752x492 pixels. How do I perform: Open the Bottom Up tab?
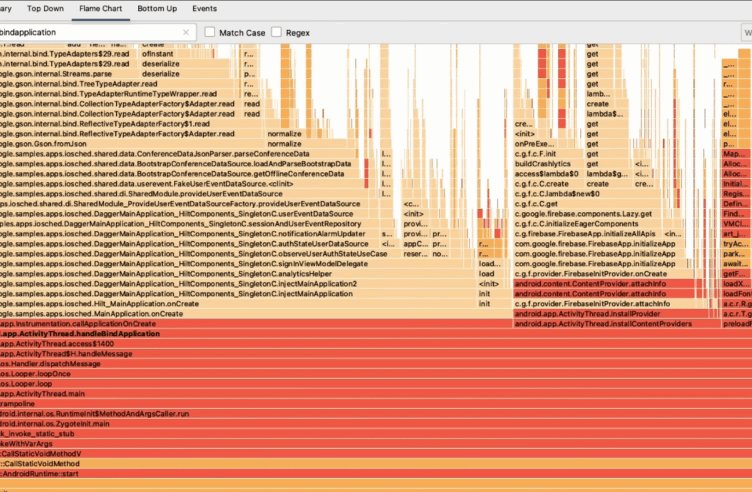[x=157, y=9]
